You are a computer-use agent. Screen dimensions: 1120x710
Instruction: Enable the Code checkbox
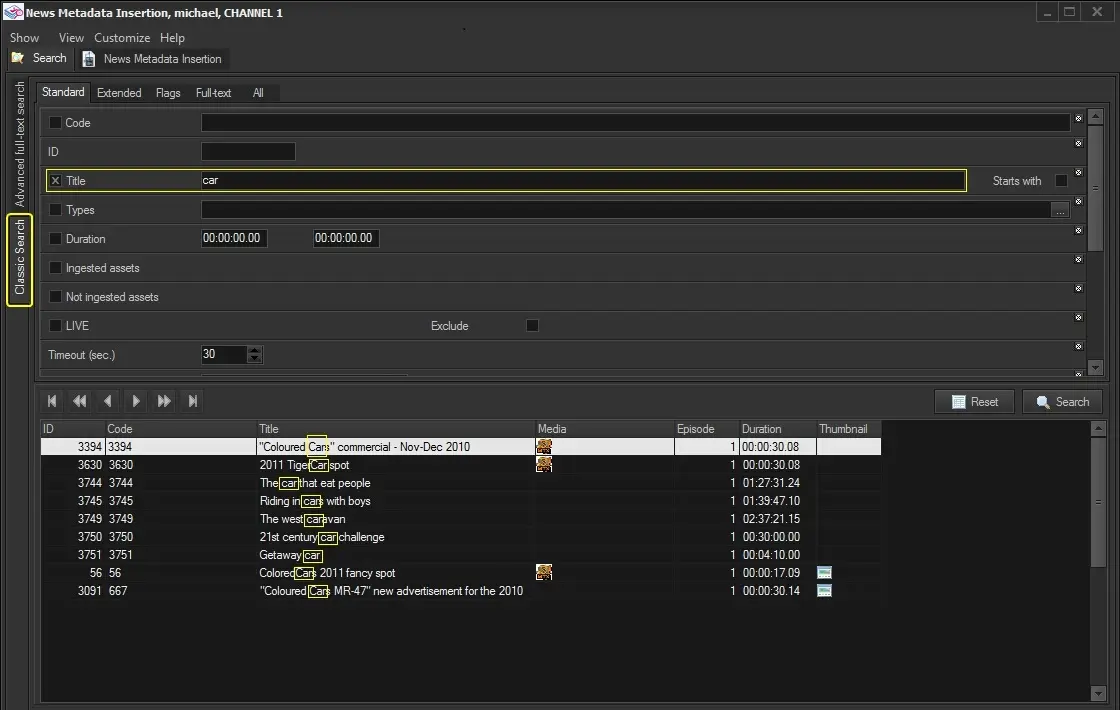(56, 123)
